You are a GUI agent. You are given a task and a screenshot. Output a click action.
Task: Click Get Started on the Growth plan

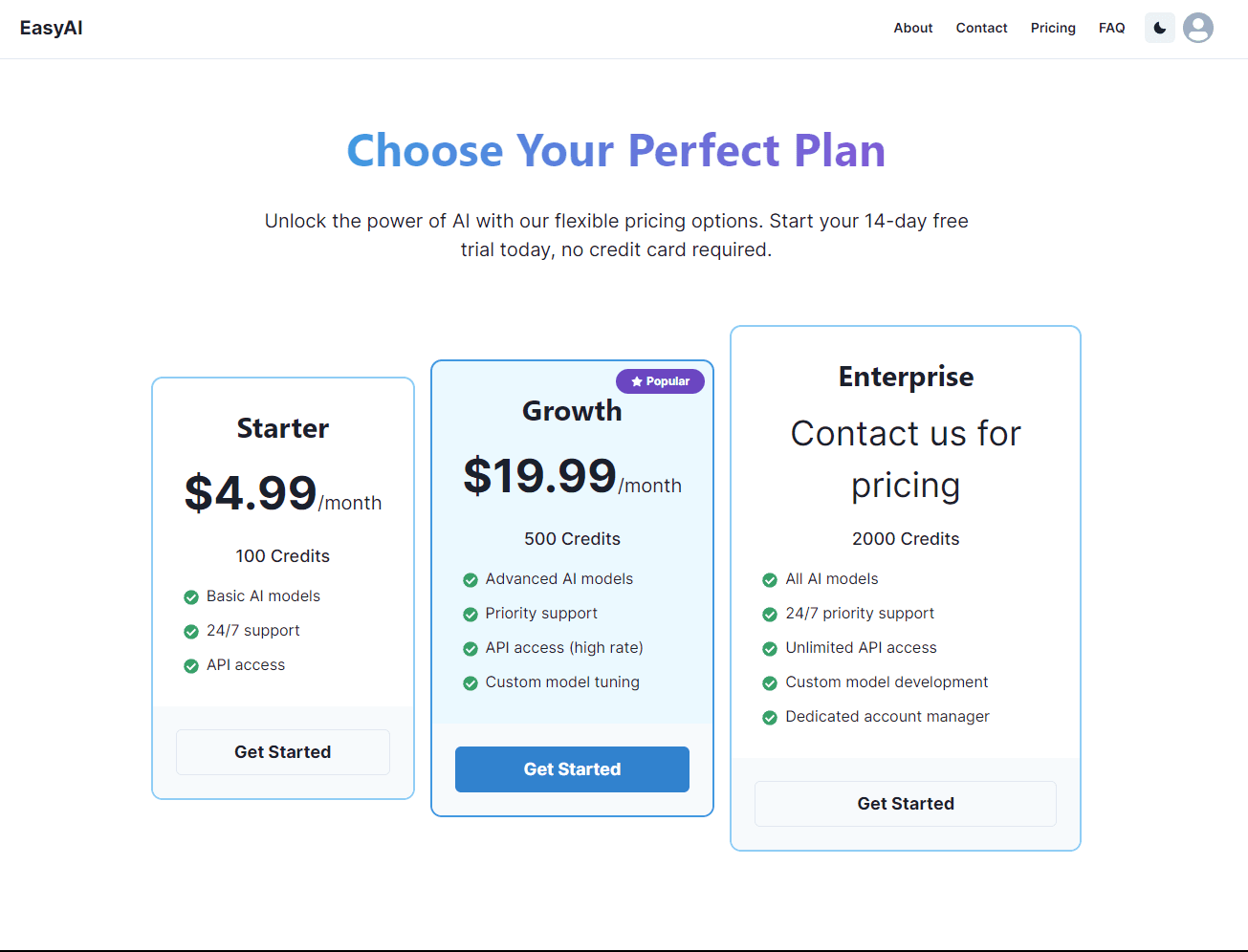click(x=572, y=768)
